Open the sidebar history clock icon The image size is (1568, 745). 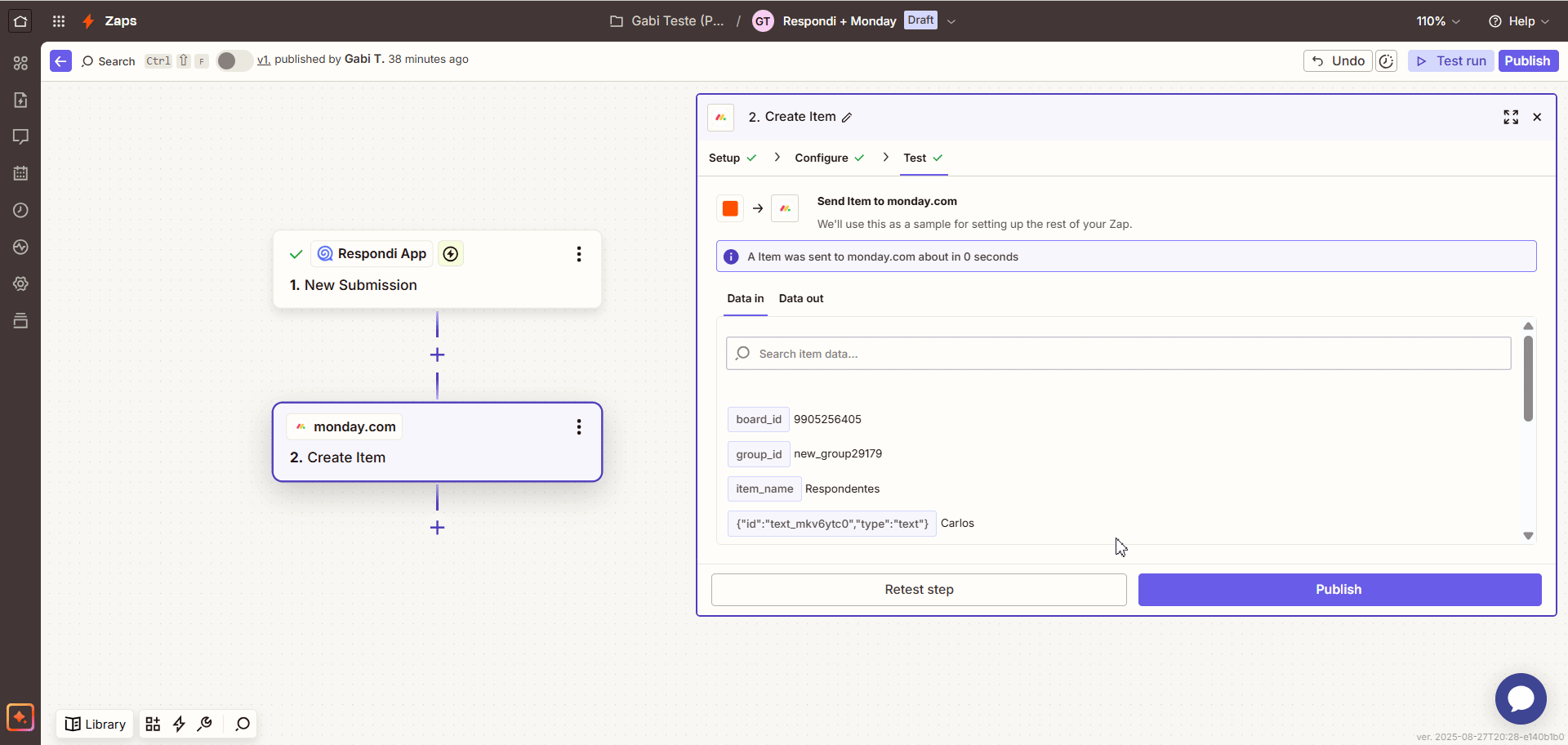click(x=20, y=210)
